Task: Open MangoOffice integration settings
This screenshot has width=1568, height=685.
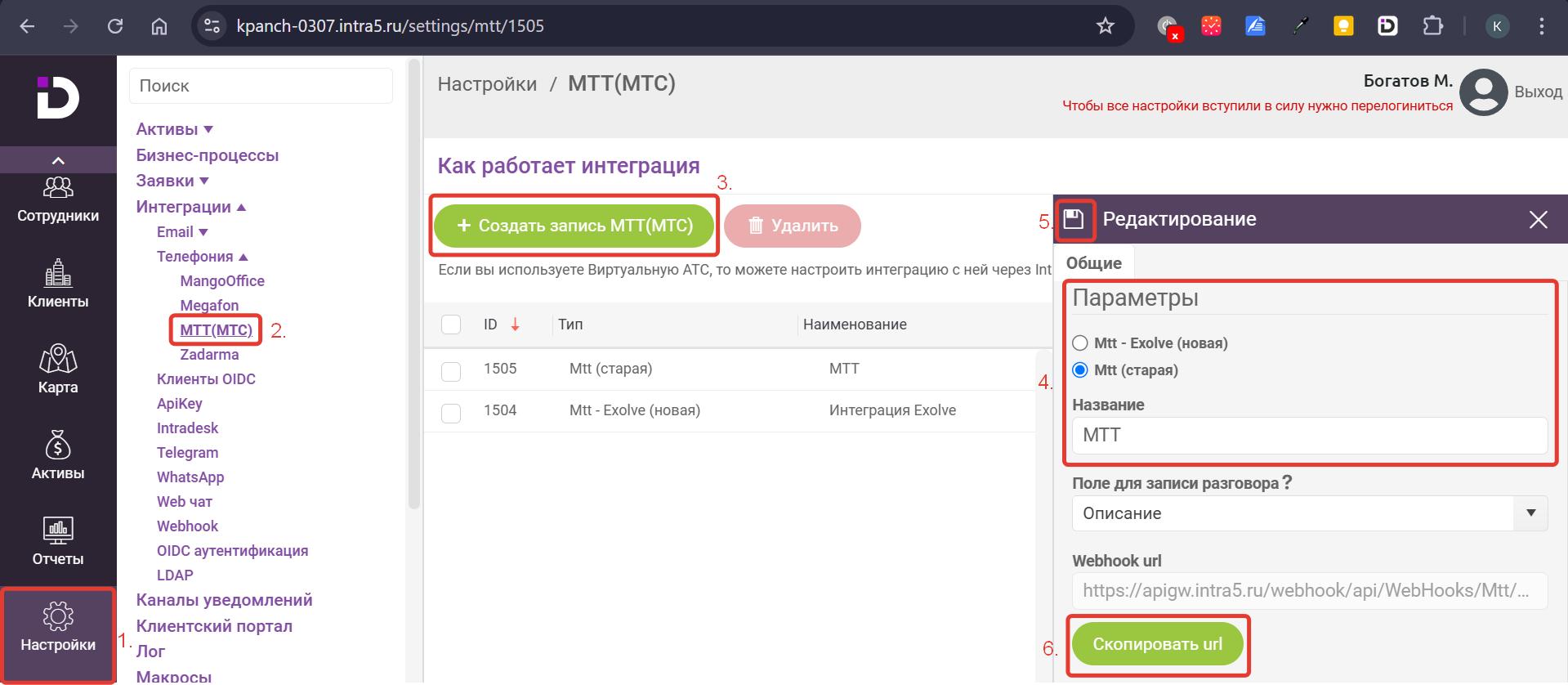Action: [222, 281]
